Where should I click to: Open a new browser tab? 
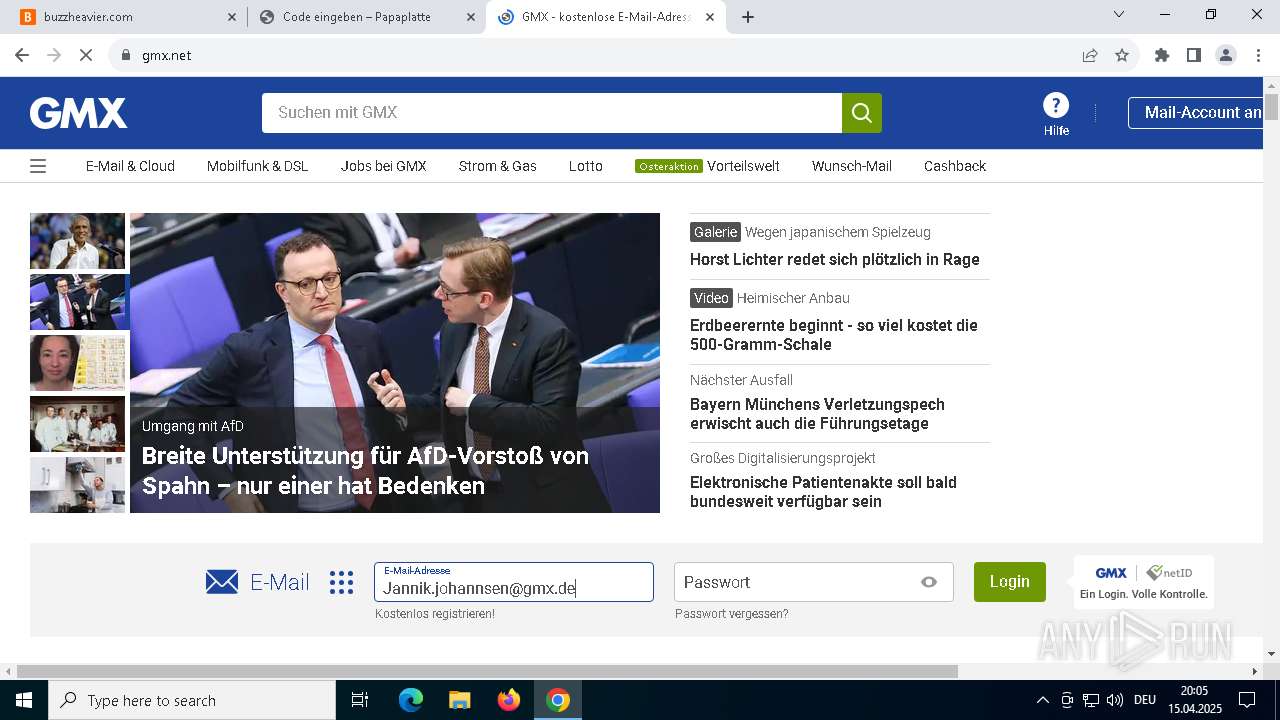coord(748,17)
